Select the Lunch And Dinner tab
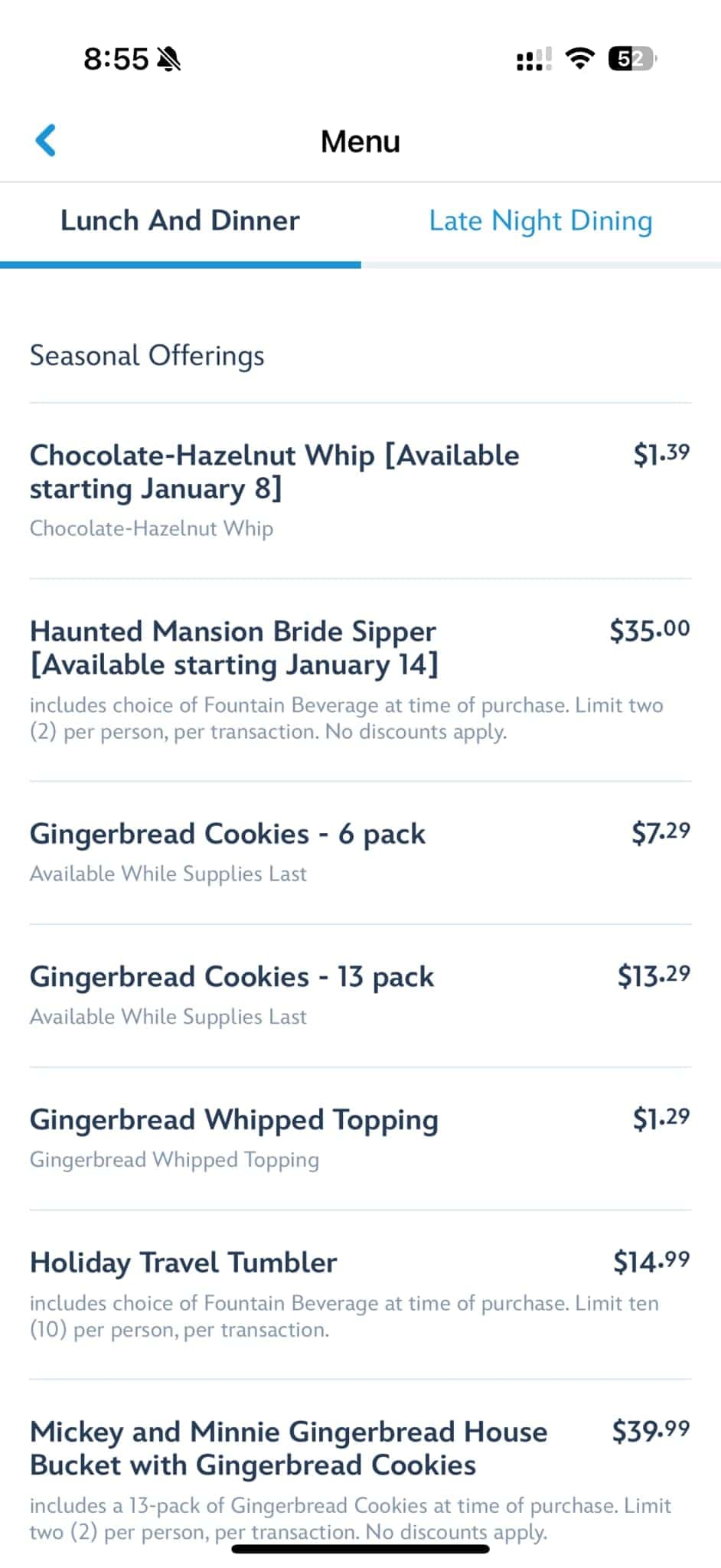 [180, 220]
